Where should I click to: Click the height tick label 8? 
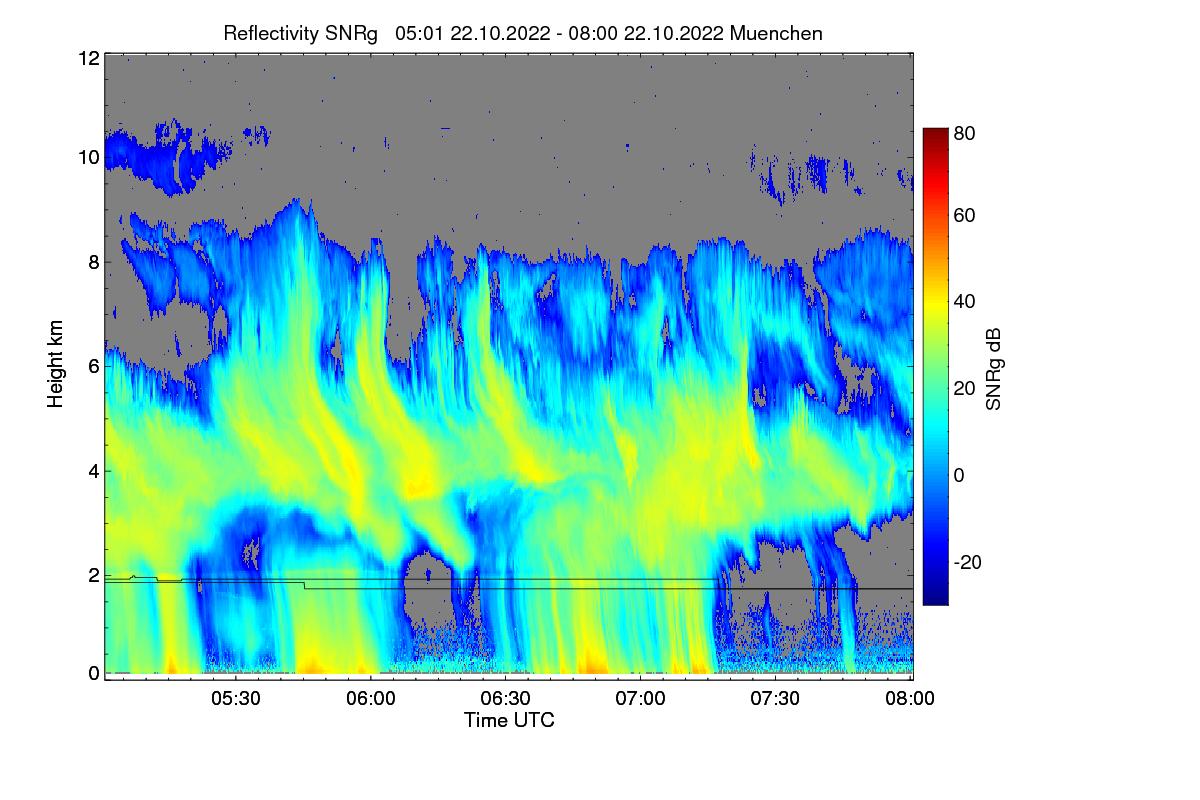(93, 262)
